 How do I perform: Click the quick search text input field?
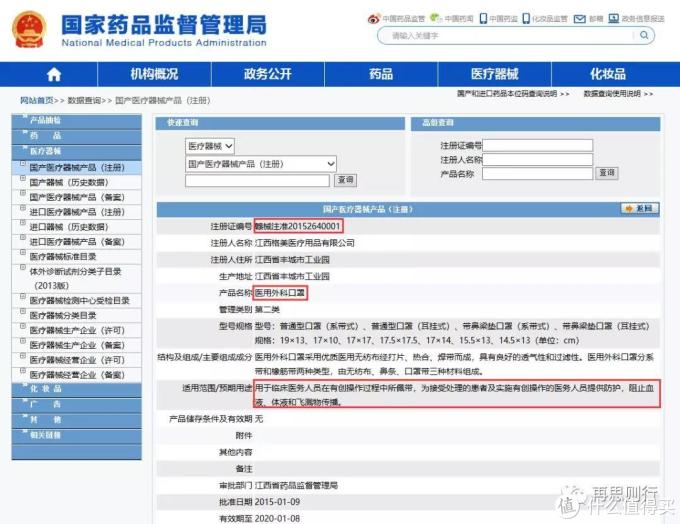(x=257, y=180)
